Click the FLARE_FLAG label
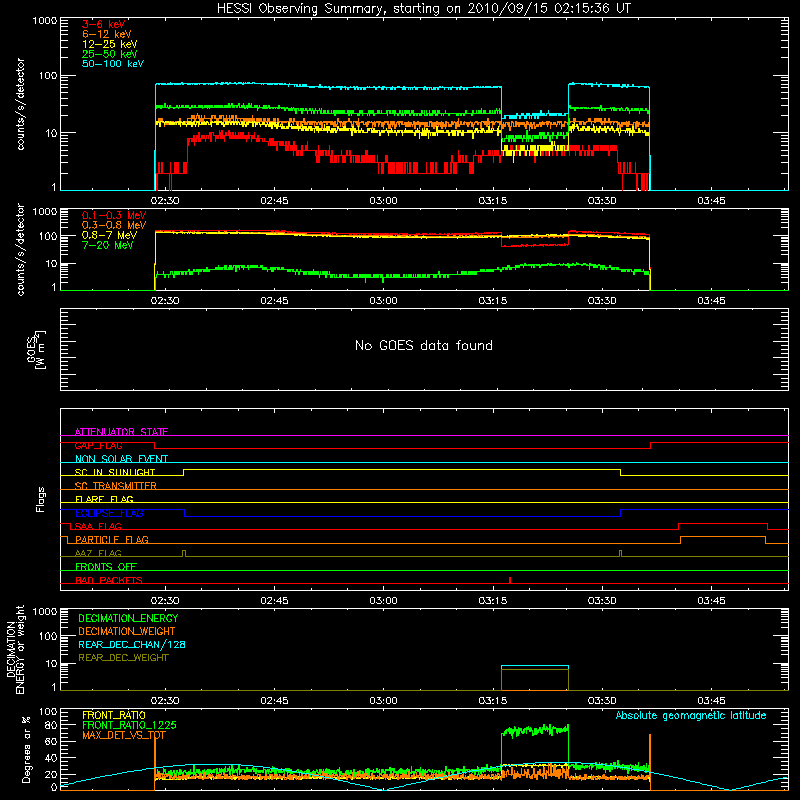The image size is (800, 800). [x=104, y=499]
